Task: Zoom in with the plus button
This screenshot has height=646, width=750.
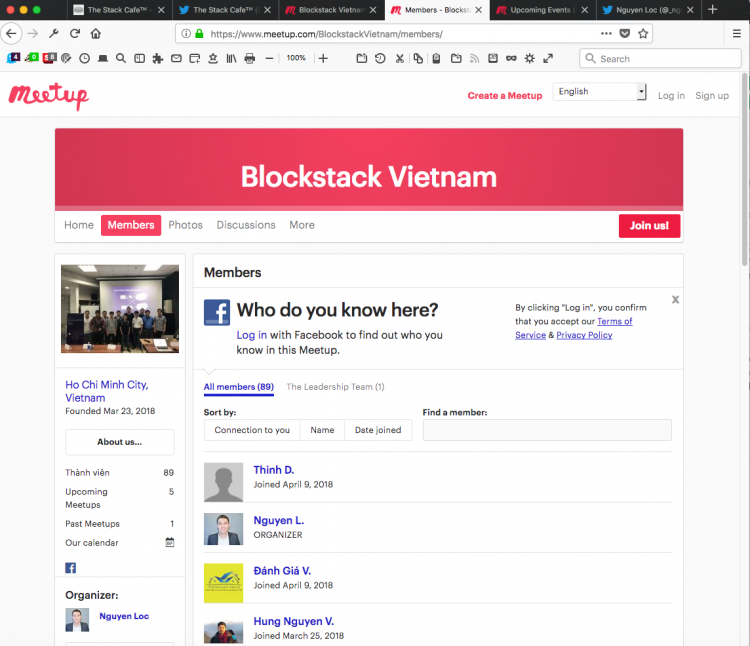Action: tap(323, 58)
